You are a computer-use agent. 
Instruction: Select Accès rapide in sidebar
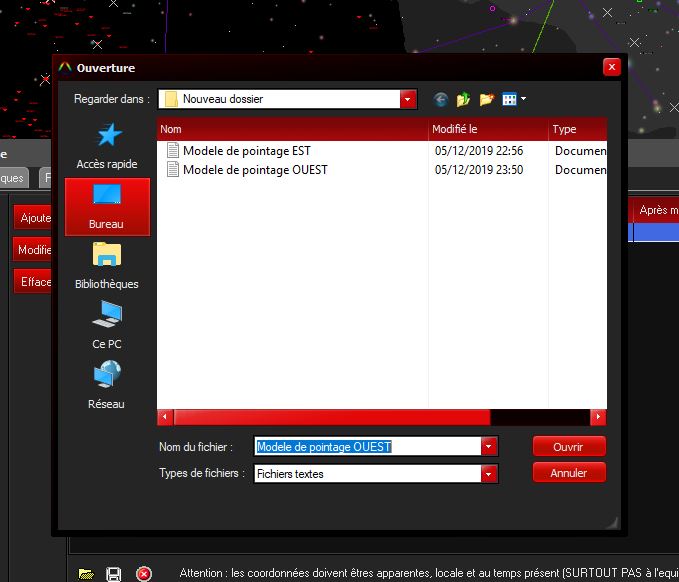click(107, 146)
